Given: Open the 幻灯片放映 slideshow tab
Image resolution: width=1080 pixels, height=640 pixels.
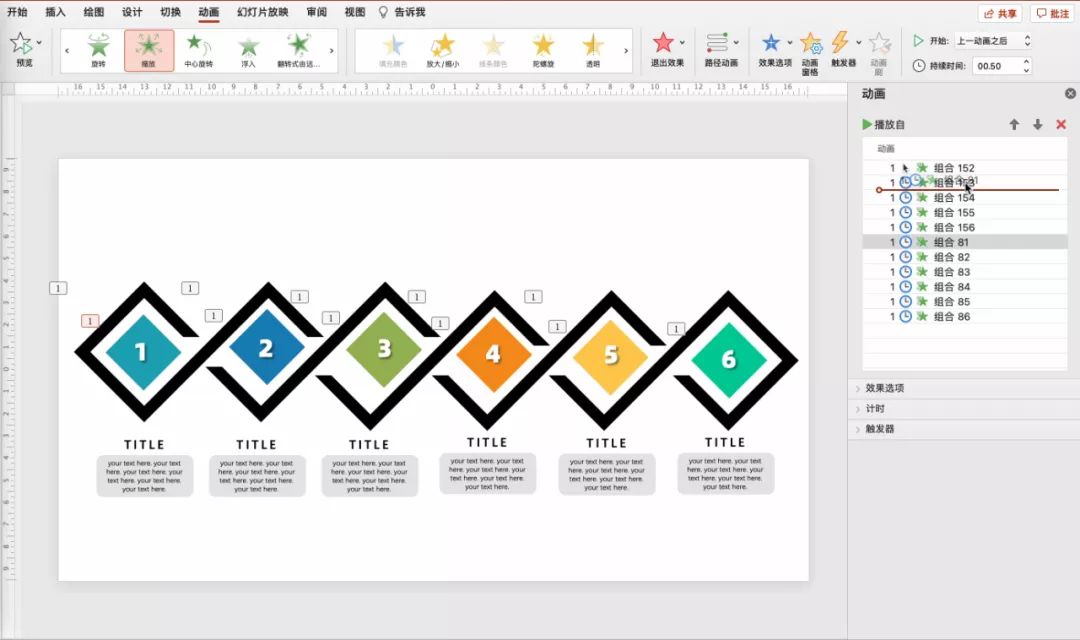Looking at the screenshot, I should 262,12.
